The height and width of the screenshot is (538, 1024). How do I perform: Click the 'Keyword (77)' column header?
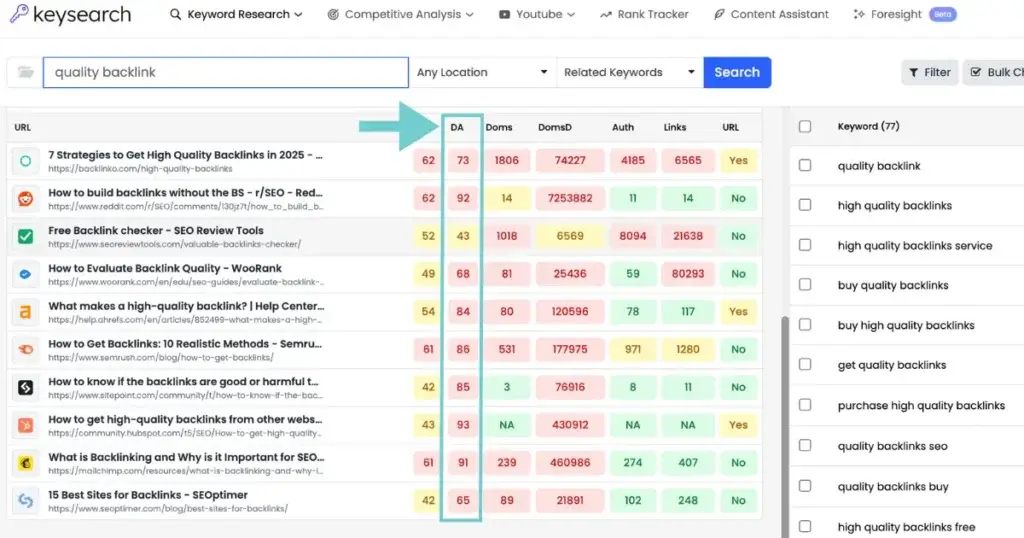point(869,127)
